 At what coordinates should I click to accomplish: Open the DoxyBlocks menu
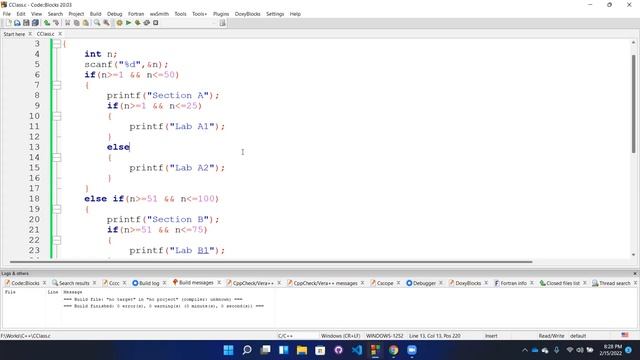coord(247,14)
